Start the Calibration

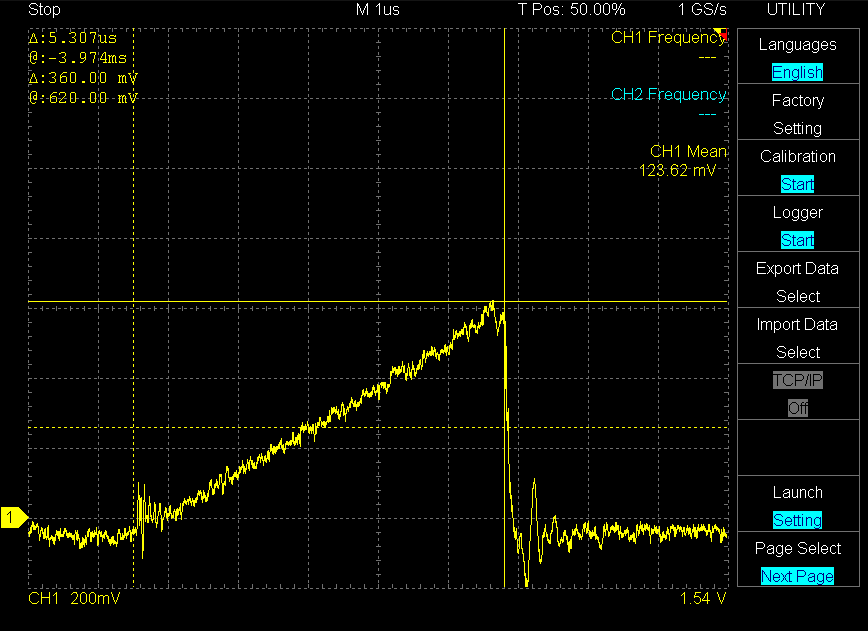click(x=797, y=184)
